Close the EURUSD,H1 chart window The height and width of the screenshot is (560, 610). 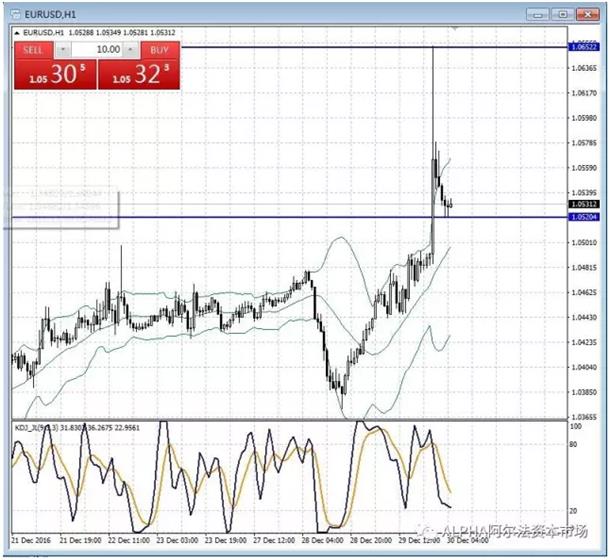(x=586, y=13)
